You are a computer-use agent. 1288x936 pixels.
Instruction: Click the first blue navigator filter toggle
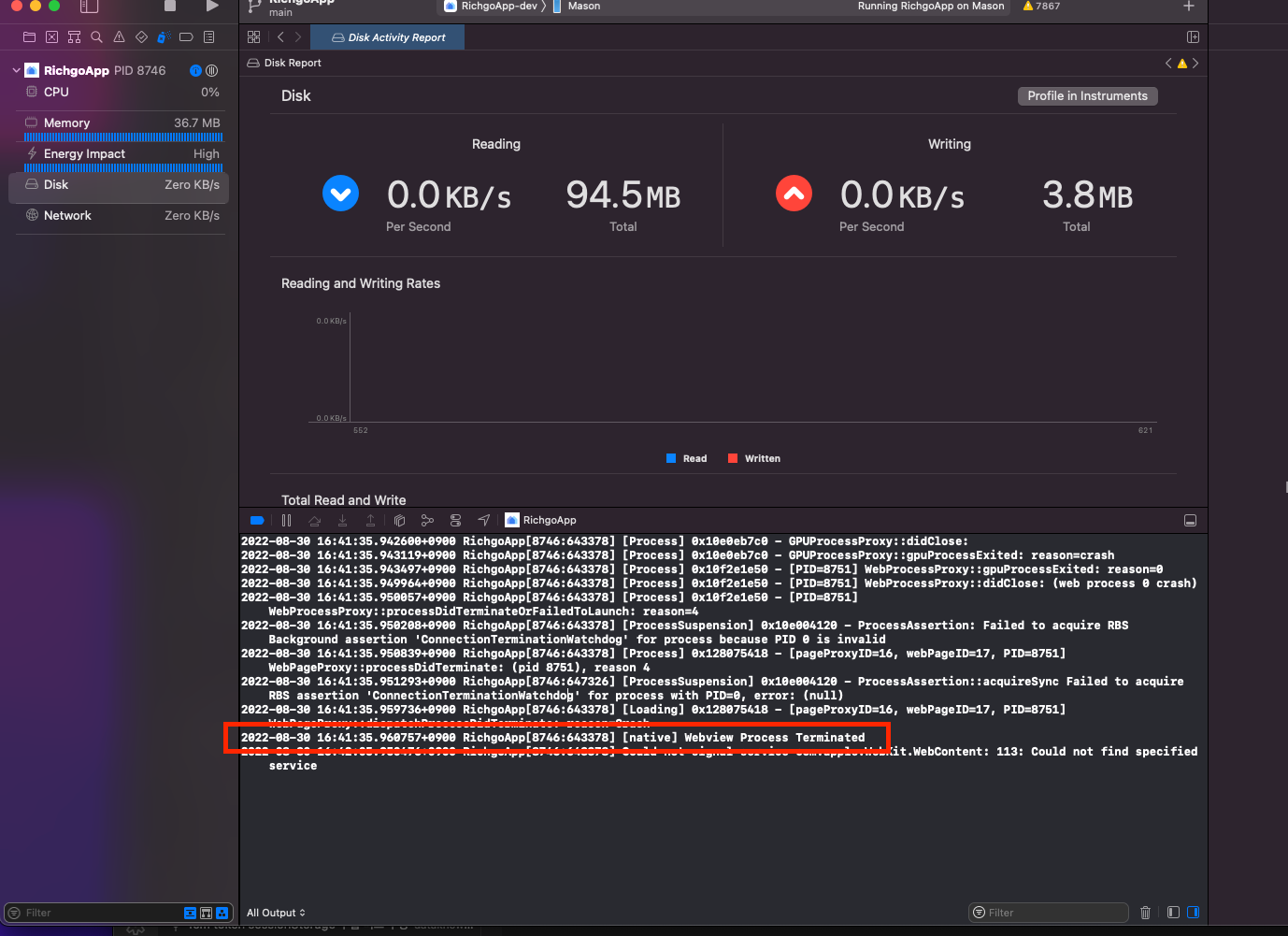click(x=191, y=913)
